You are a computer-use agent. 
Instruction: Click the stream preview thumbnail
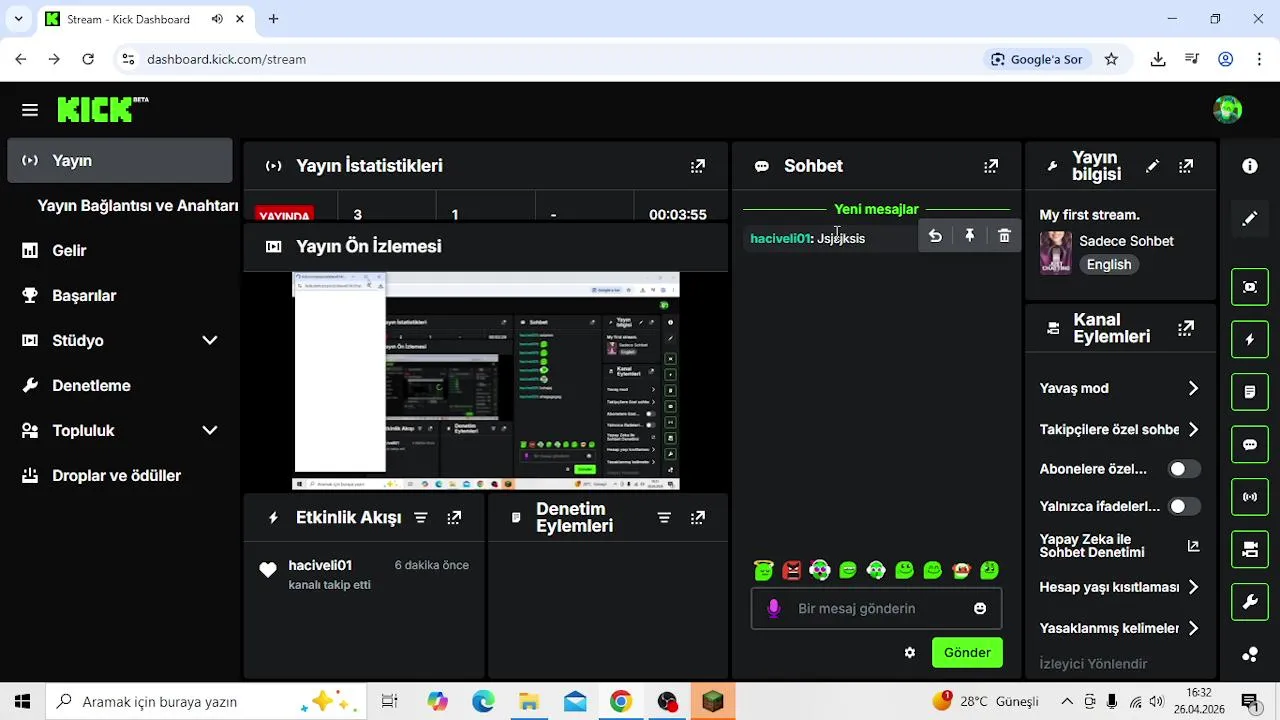[486, 381]
